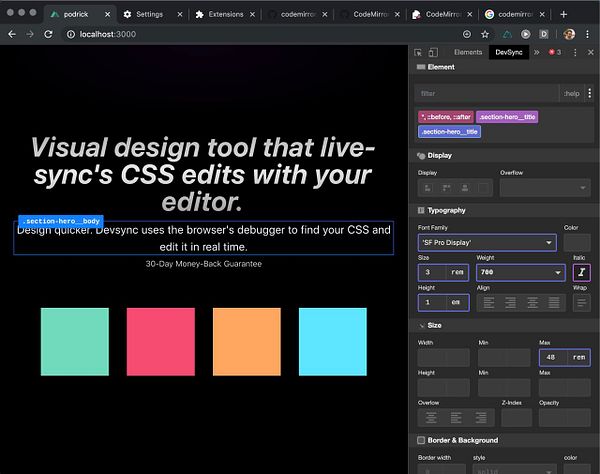Switch to the Extensions tab
The image size is (600, 474).
[x=225, y=15]
